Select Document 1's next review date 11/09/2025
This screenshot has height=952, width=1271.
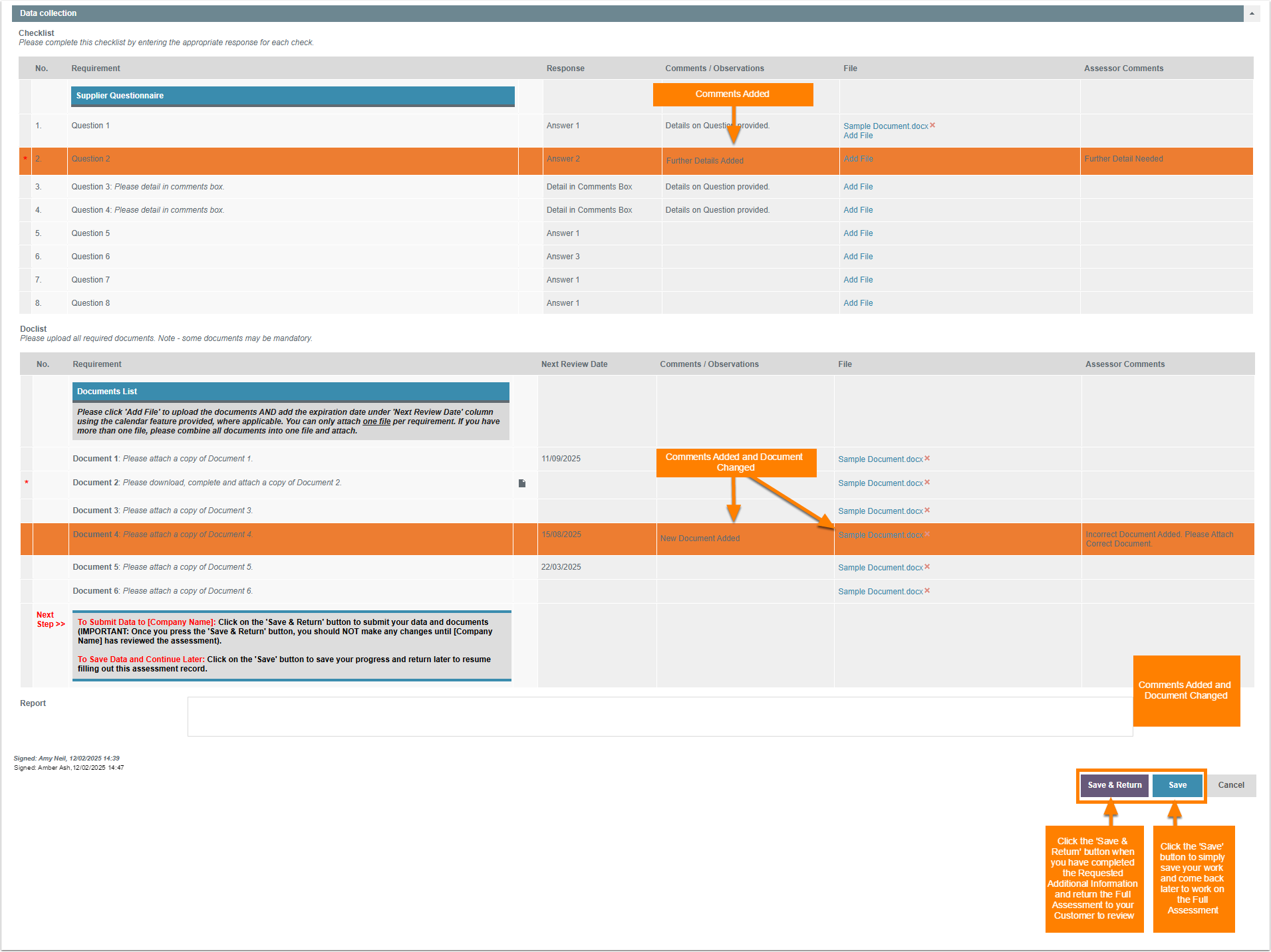(561, 459)
